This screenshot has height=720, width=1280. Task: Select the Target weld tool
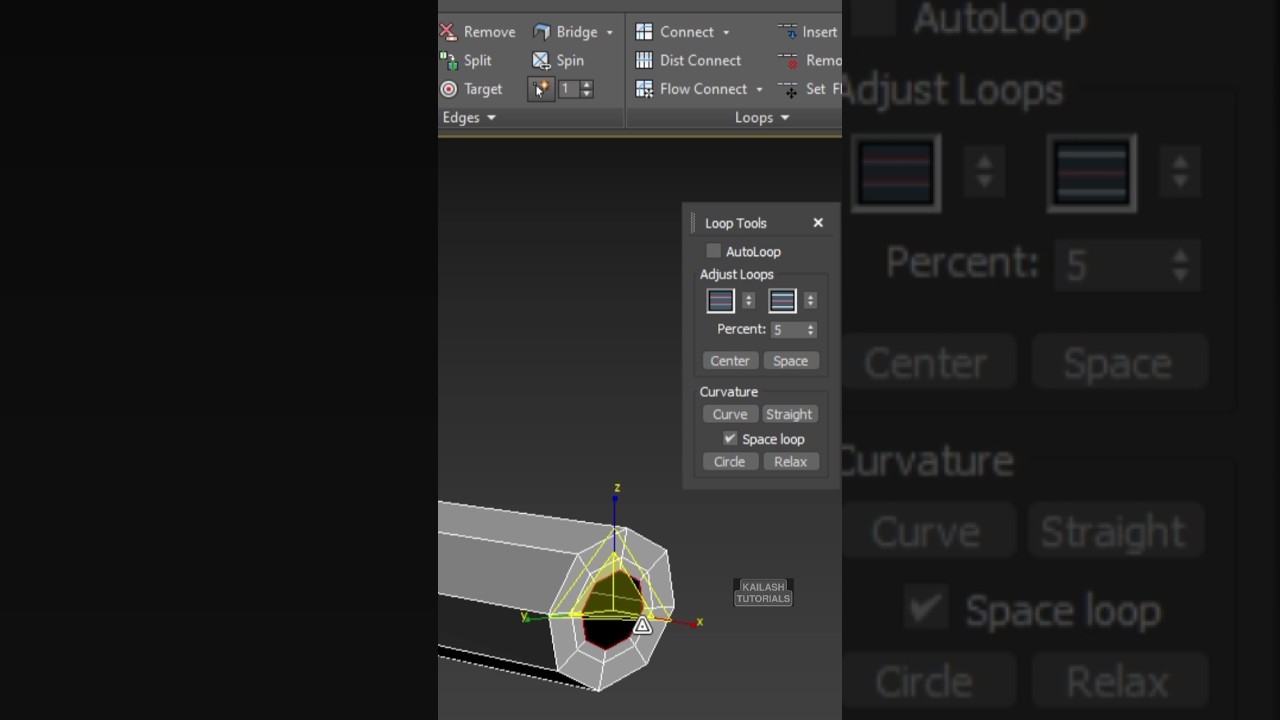coord(472,89)
